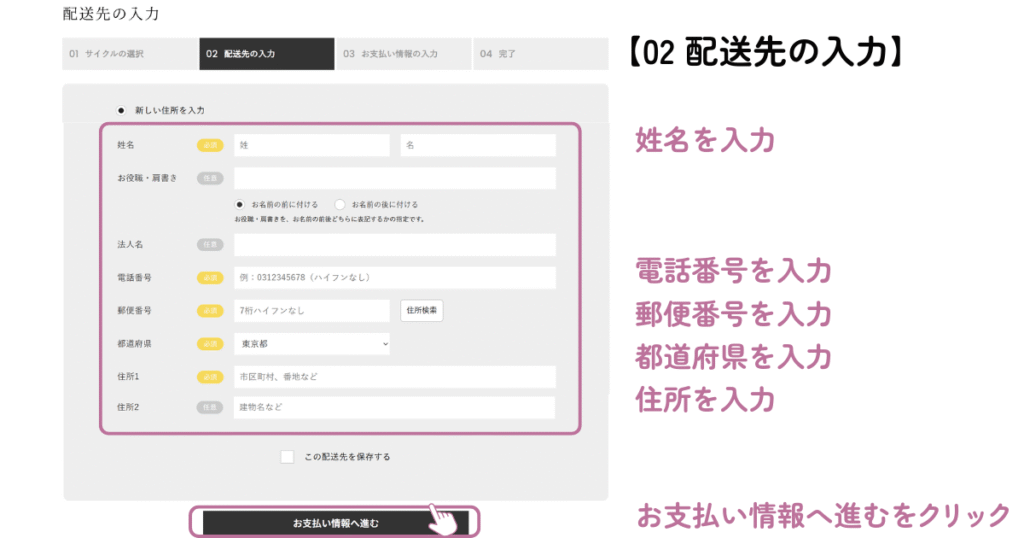Click the 法人名 input field
The height and width of the screenshot is (538, 1024).
point(394,245)
